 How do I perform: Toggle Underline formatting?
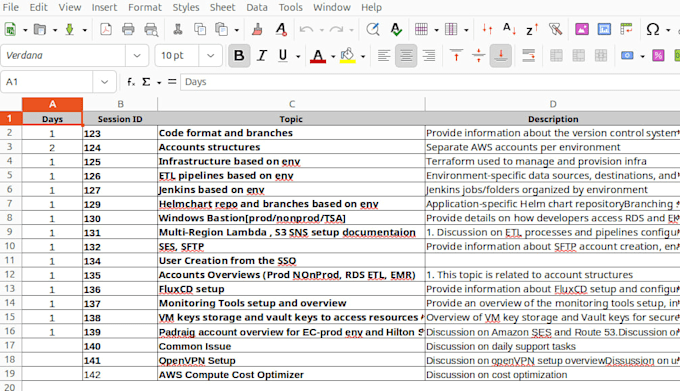(x=283, y=55)
